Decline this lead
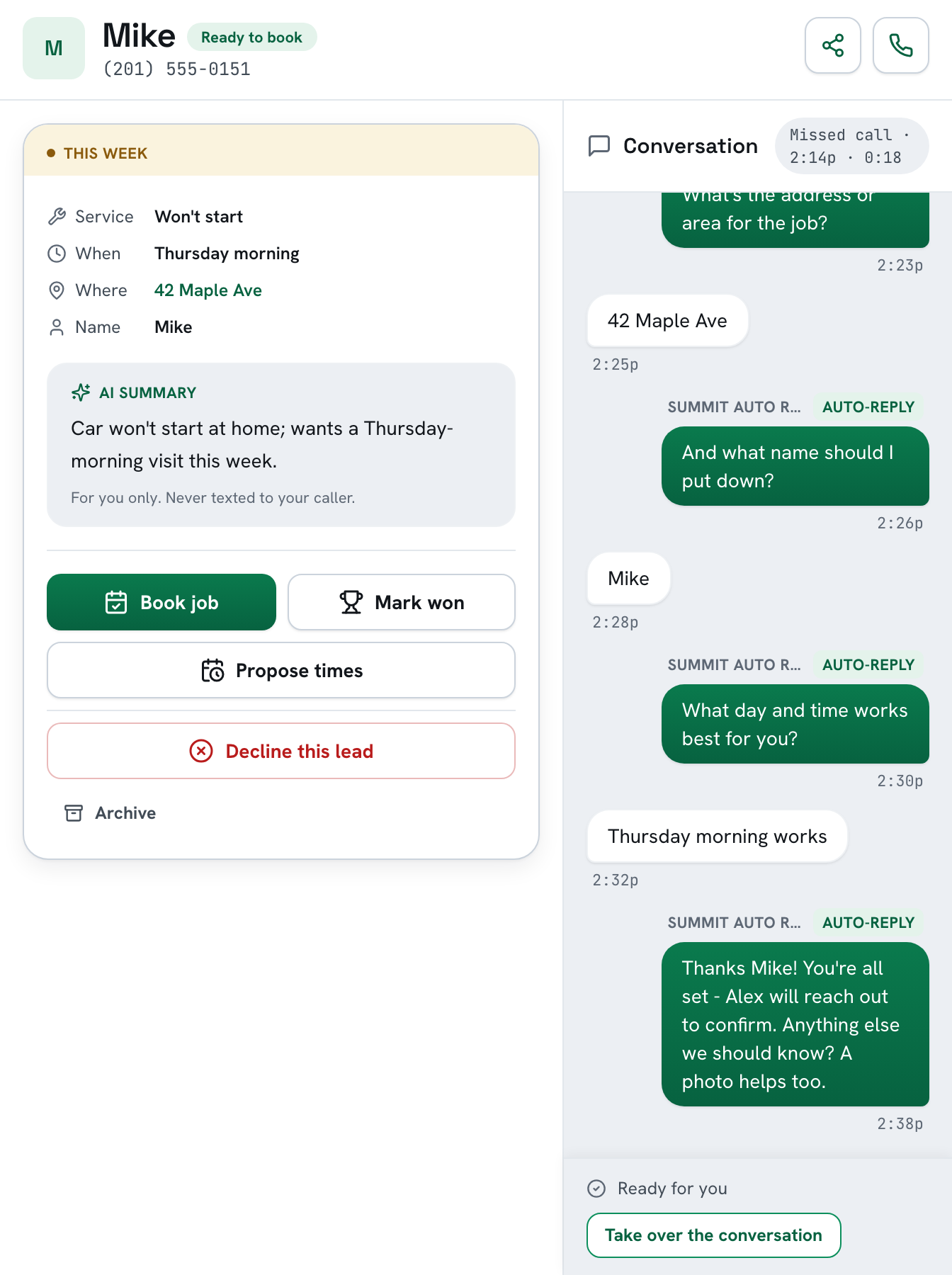Image resolution: width=952 pixels, height=1275 pixels. (281, 751)
